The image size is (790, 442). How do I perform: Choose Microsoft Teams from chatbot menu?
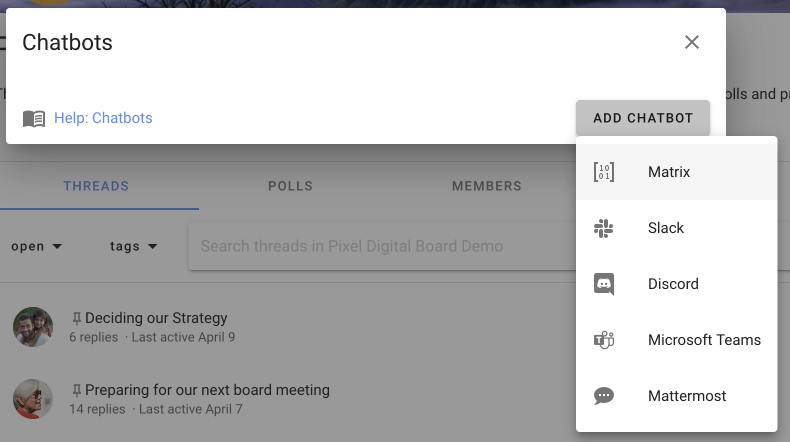click(677, 340)
